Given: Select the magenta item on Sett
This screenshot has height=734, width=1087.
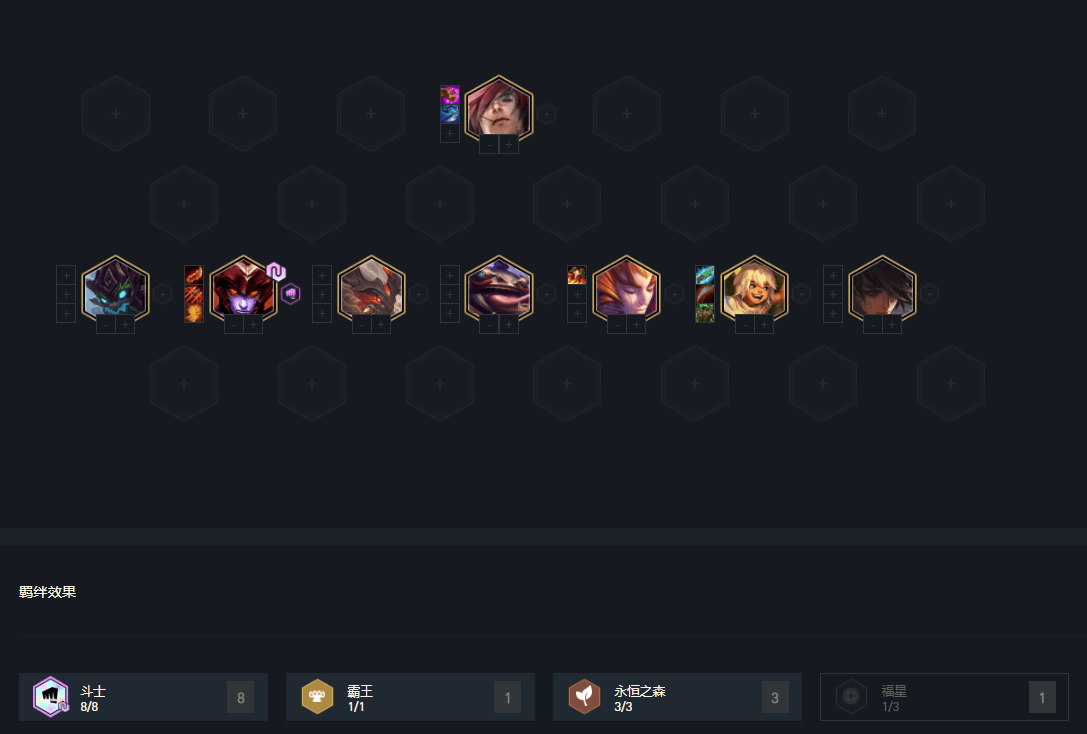Looking at the screenshot, I should pos(450,95).
